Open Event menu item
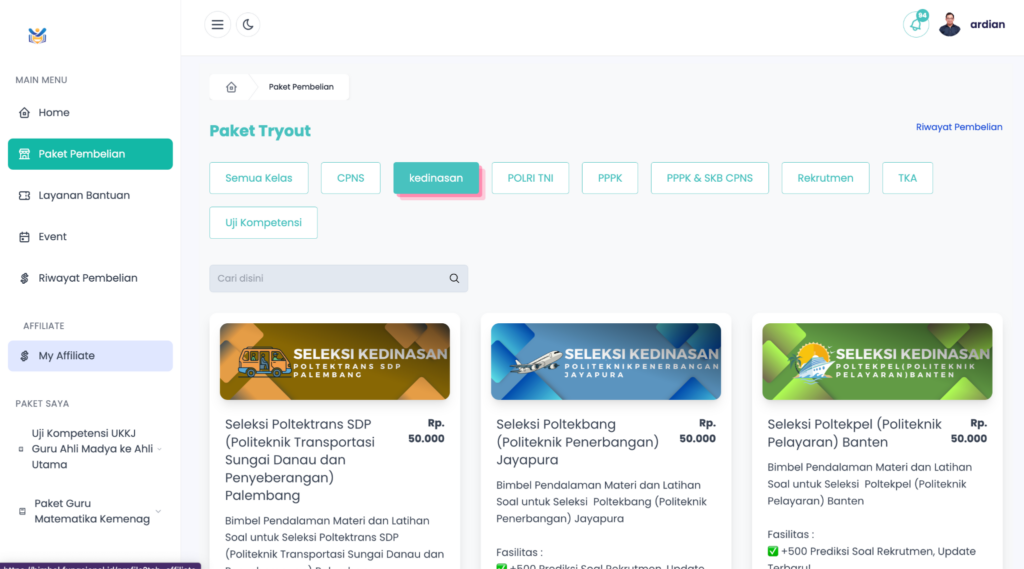 point(90,236)
